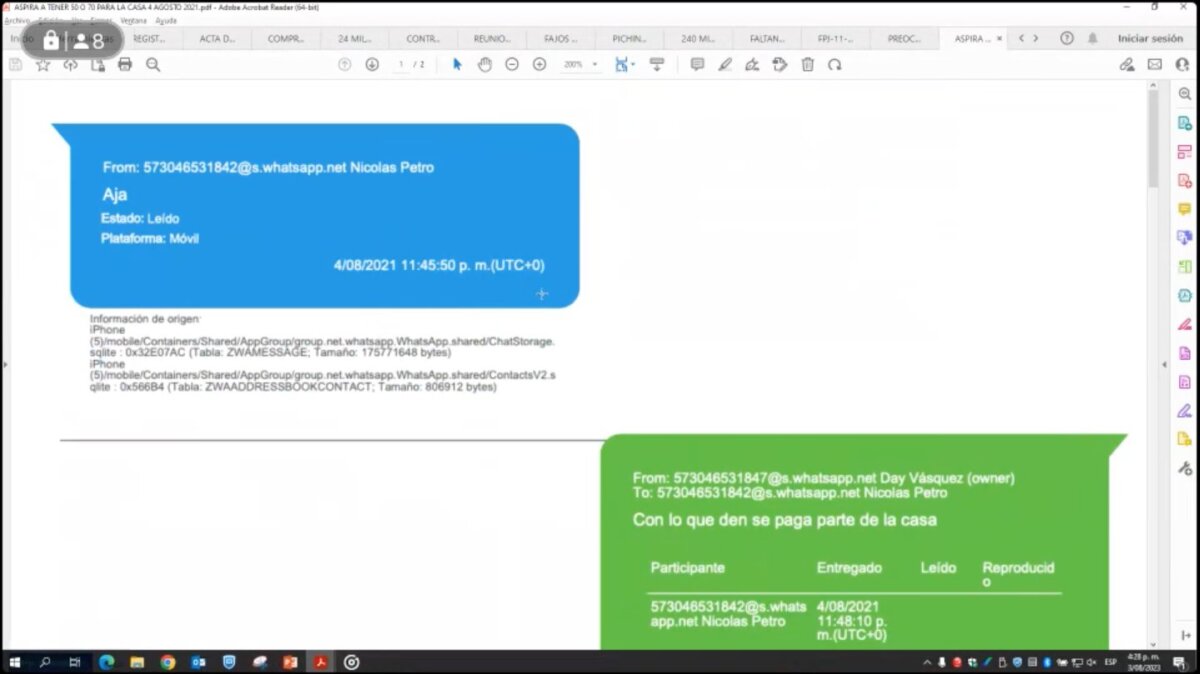
Task: Add a comment note with the speech bubble
Action: (697, 64)
